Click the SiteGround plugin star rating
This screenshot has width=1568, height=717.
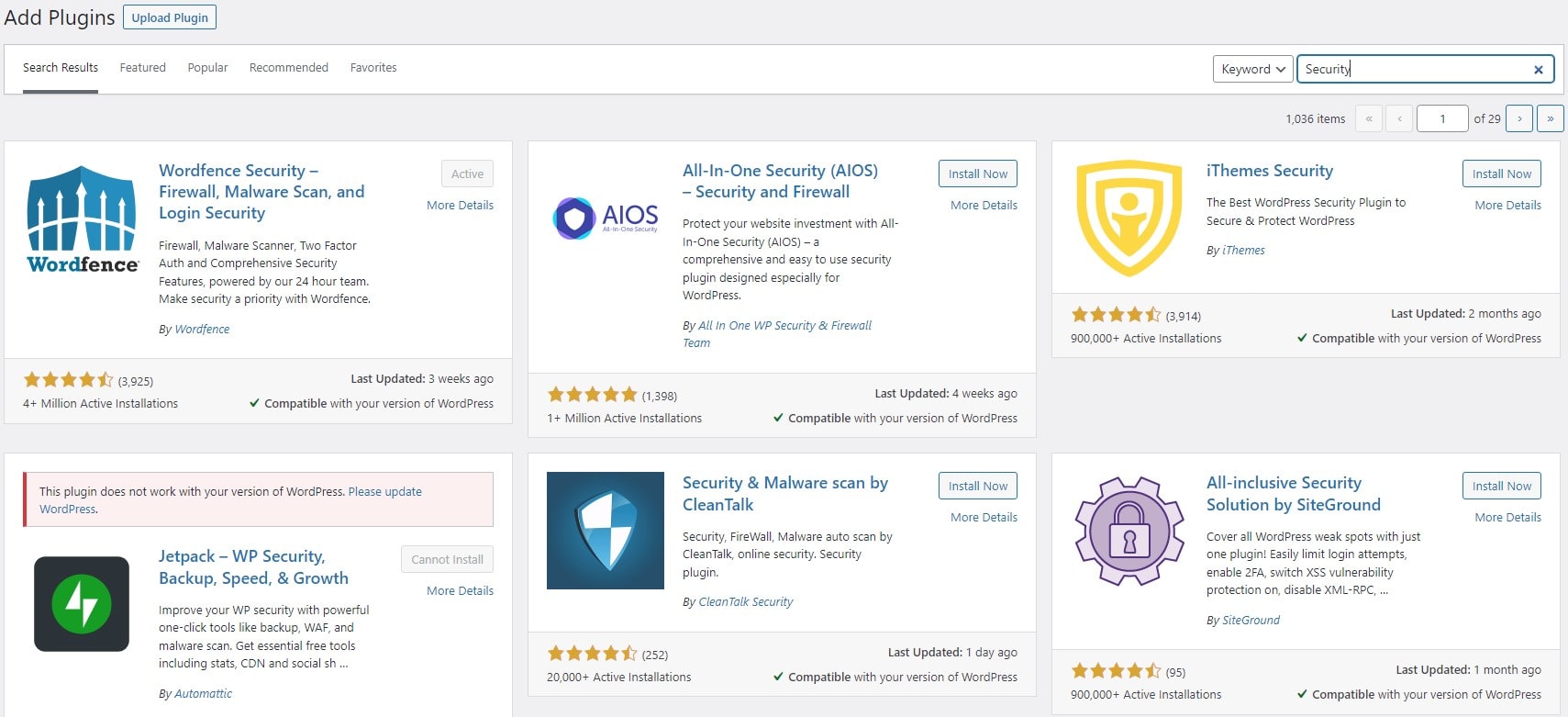tap(1116, 671)
